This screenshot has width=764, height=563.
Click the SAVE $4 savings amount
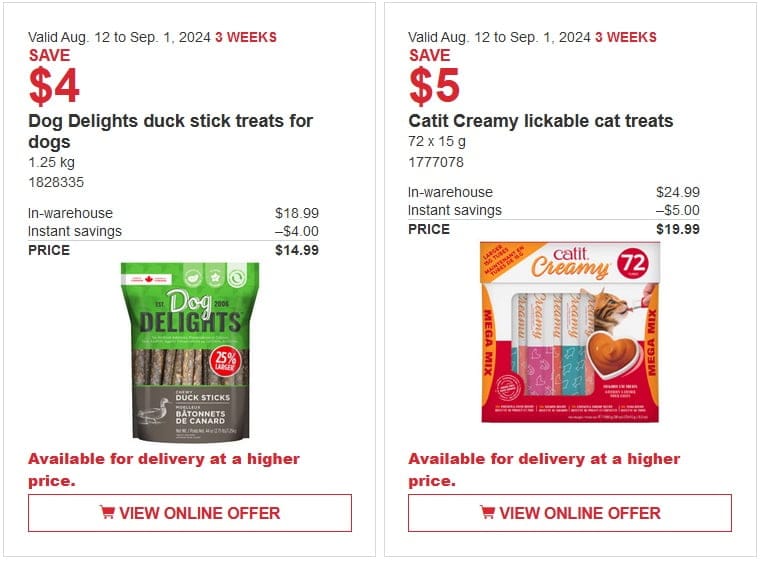click(54, 77)
